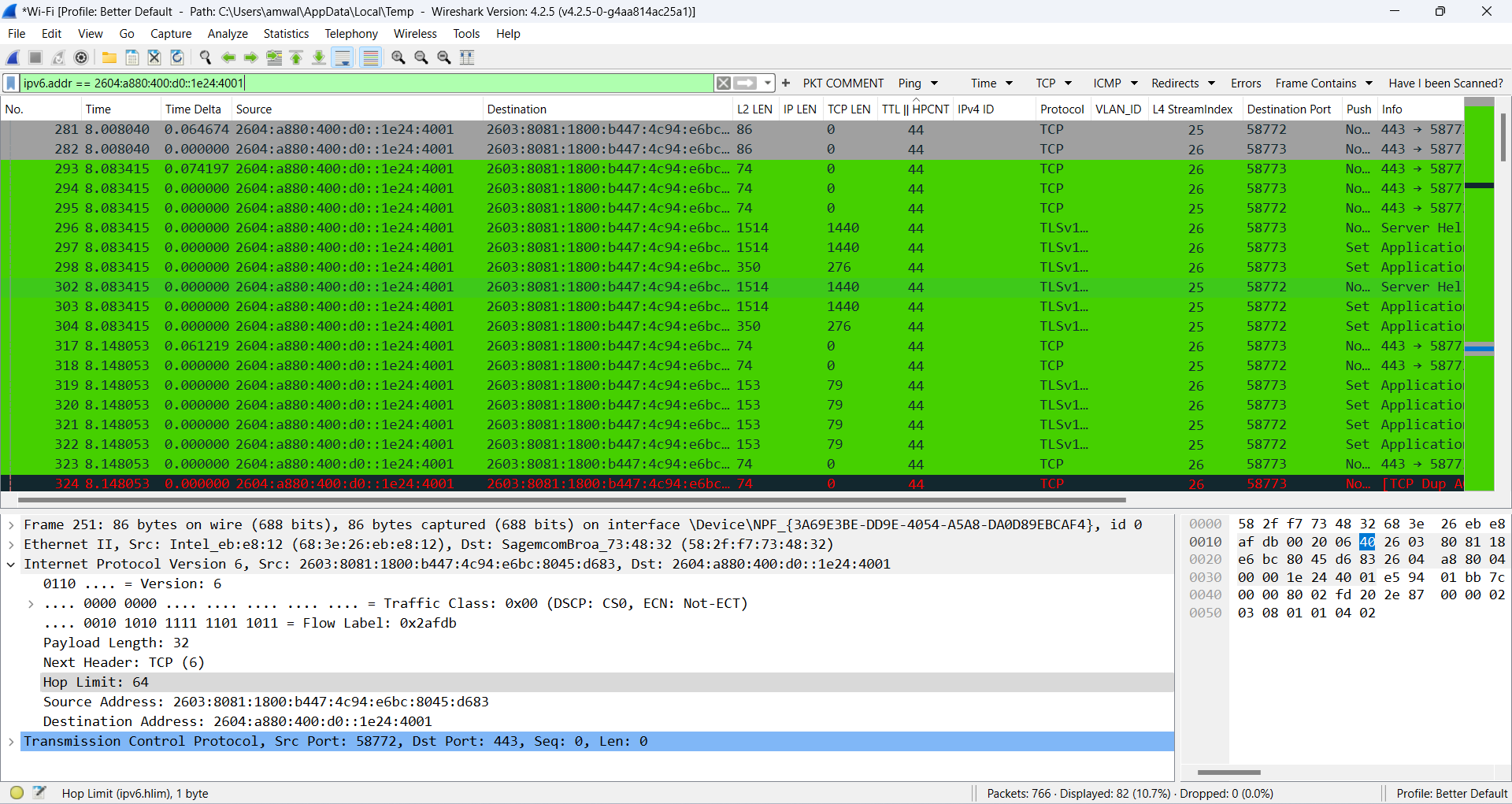Toggle automatic scrolling during live capture
Image resolution: width=1512 pixels, height=804 pixels.
click(x=343, y=57)
